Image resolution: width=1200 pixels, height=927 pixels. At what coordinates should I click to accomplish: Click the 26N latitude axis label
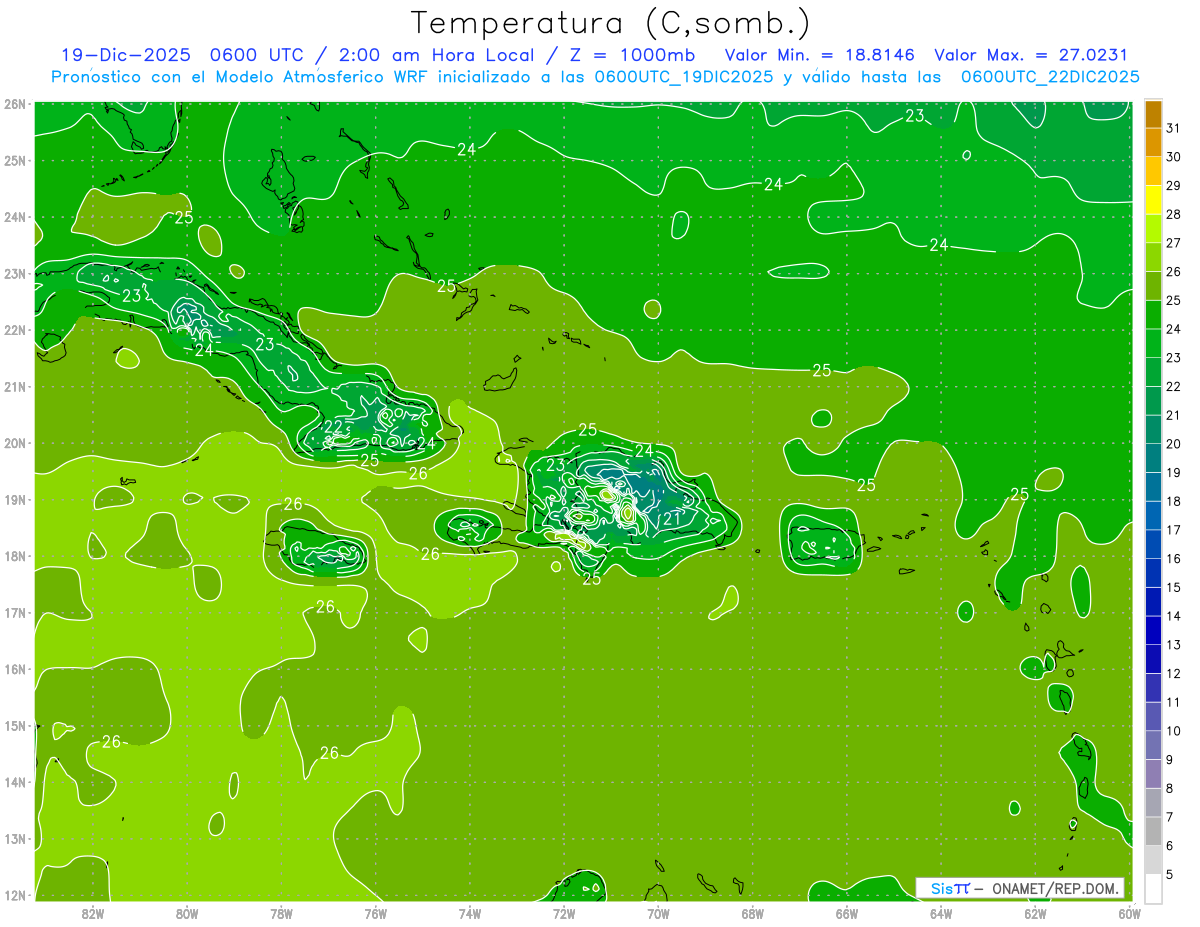14,104
